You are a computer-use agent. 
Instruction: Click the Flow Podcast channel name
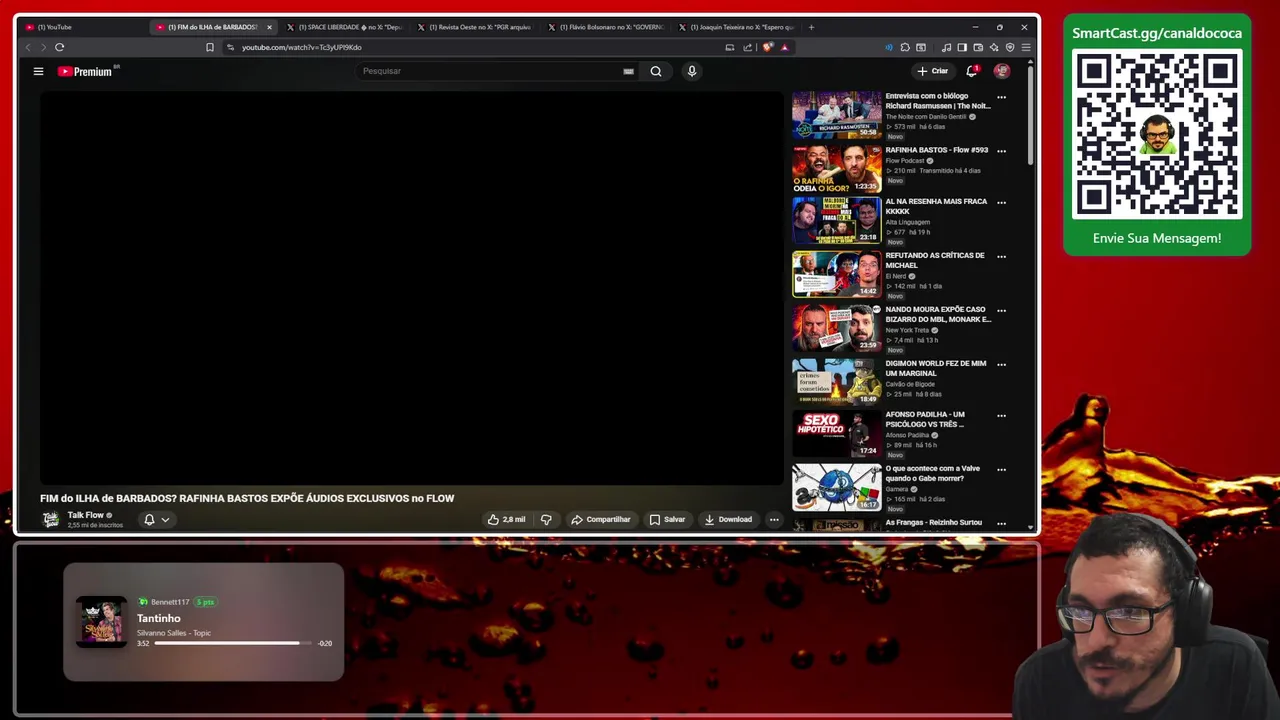coord(905,160)
